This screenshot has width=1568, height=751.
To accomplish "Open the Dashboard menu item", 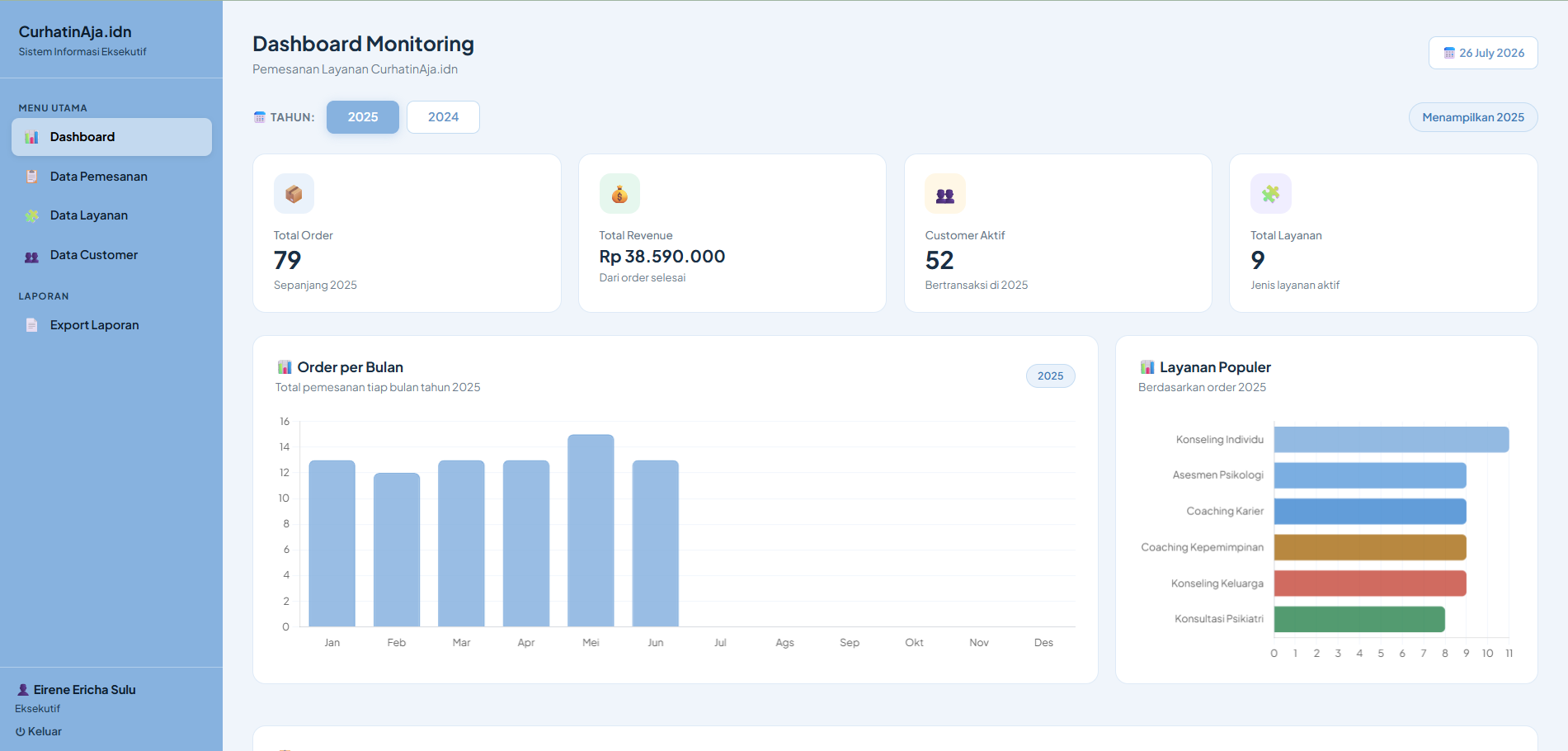I will click(111, 137).
